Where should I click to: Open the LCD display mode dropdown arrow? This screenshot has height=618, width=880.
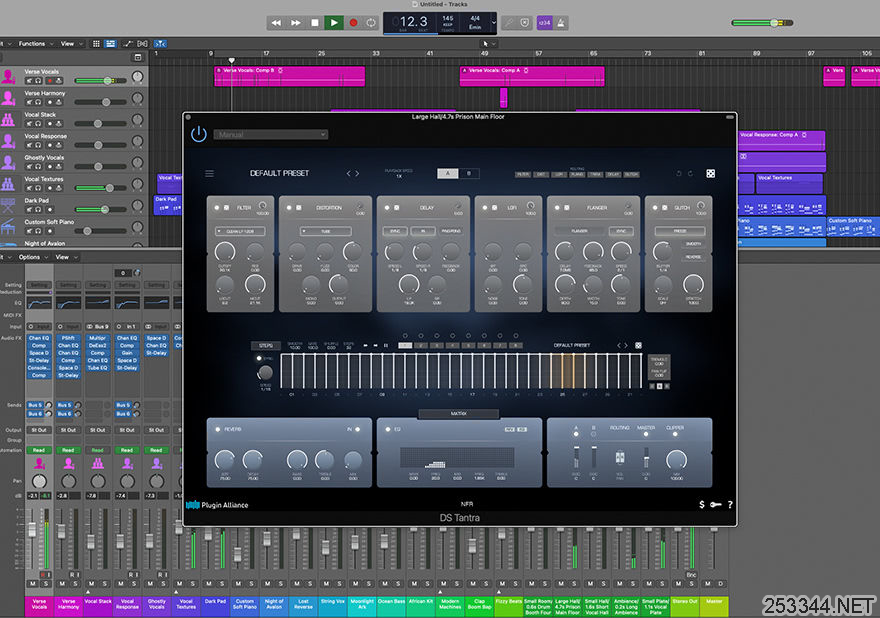[x=494, y=23]
